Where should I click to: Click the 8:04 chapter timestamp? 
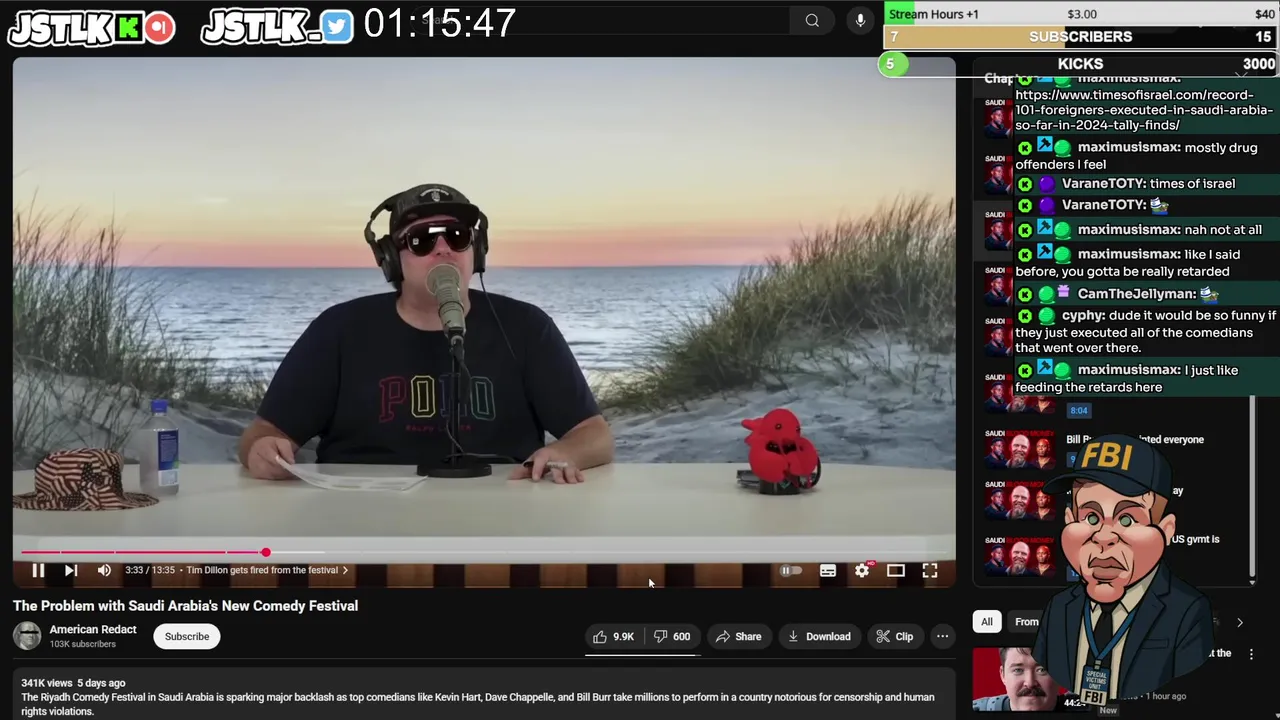tap(1078, 410)
